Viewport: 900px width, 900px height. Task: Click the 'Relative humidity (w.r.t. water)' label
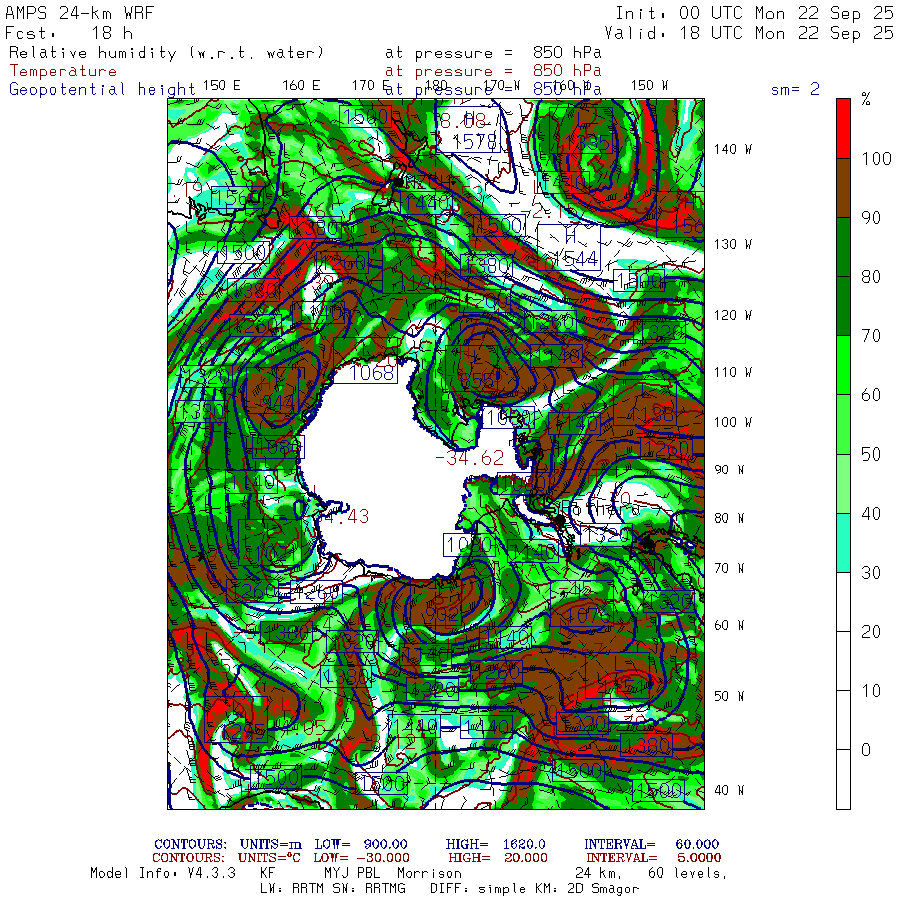[x=166, y=53]
